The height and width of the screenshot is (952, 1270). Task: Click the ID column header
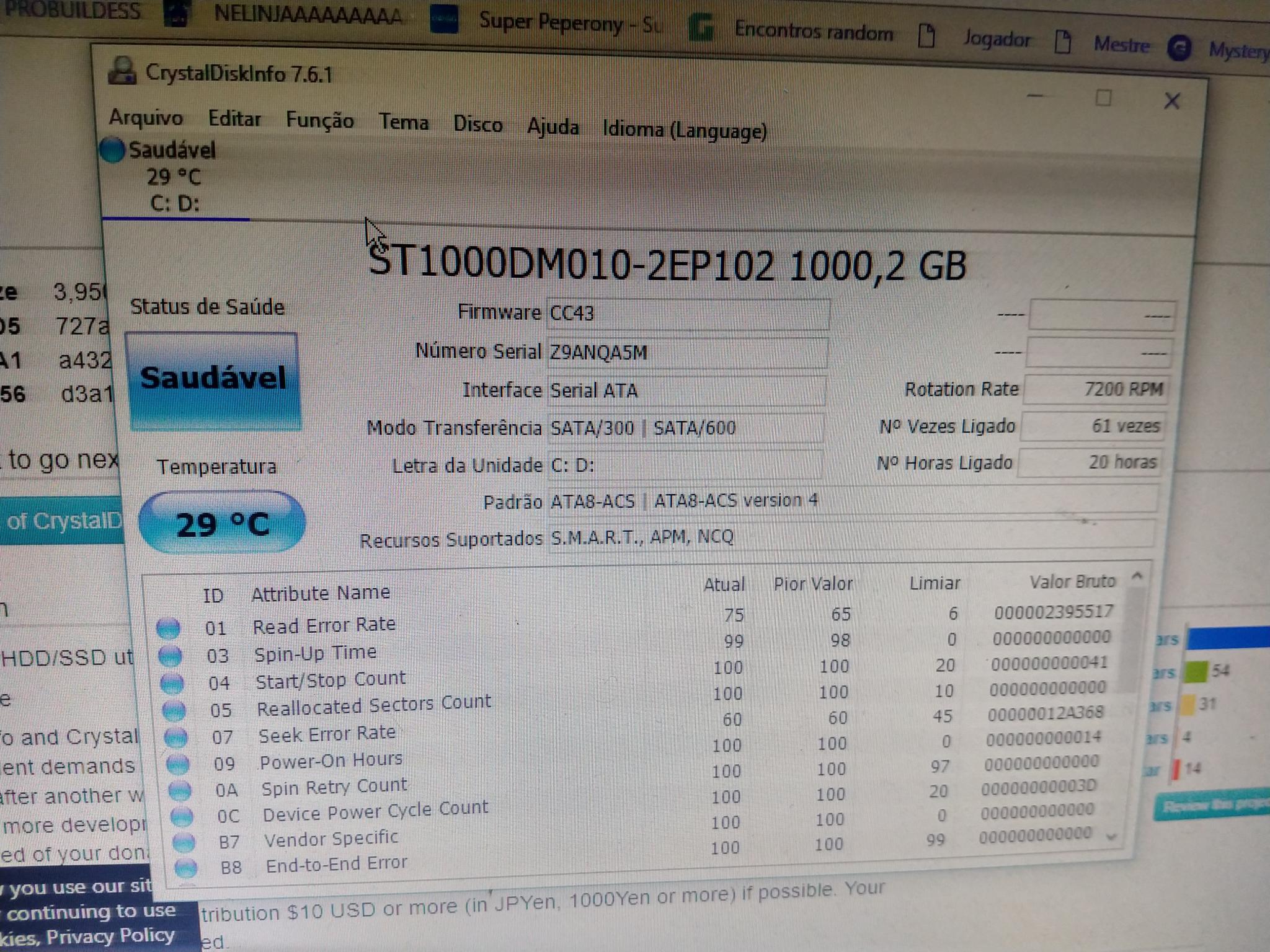pyautogui.click(x=213, y=596)
